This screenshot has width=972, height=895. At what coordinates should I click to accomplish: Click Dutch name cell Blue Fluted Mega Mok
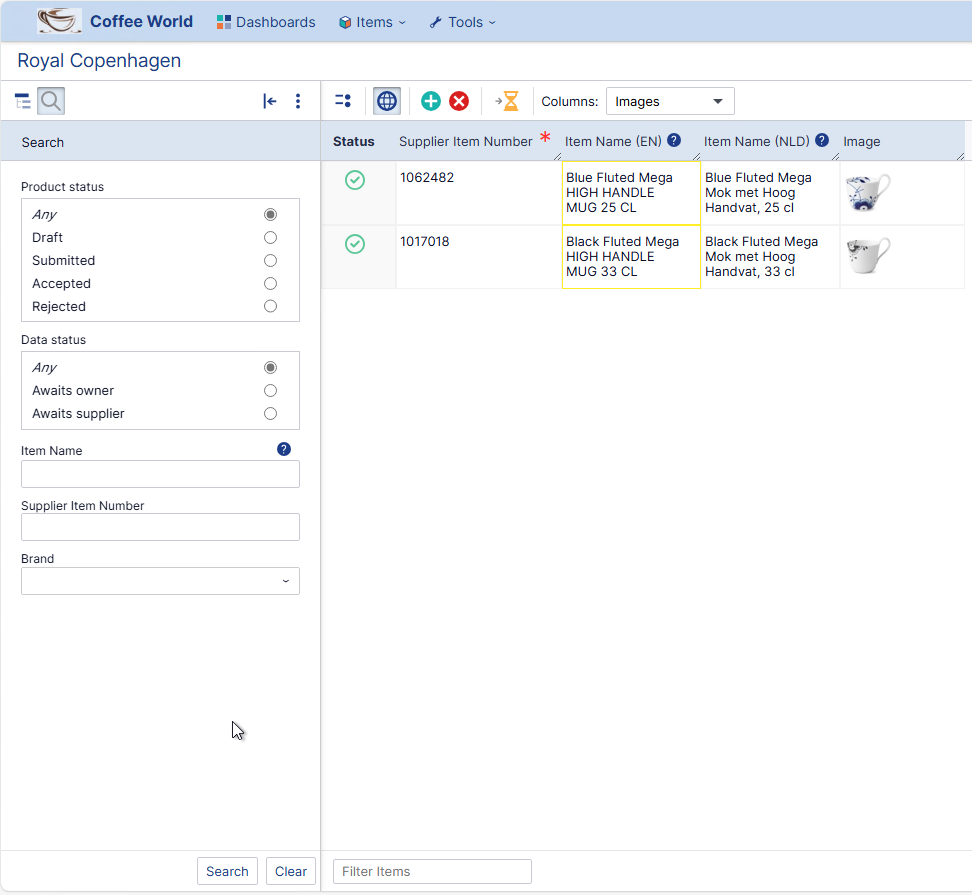point(770,193)
